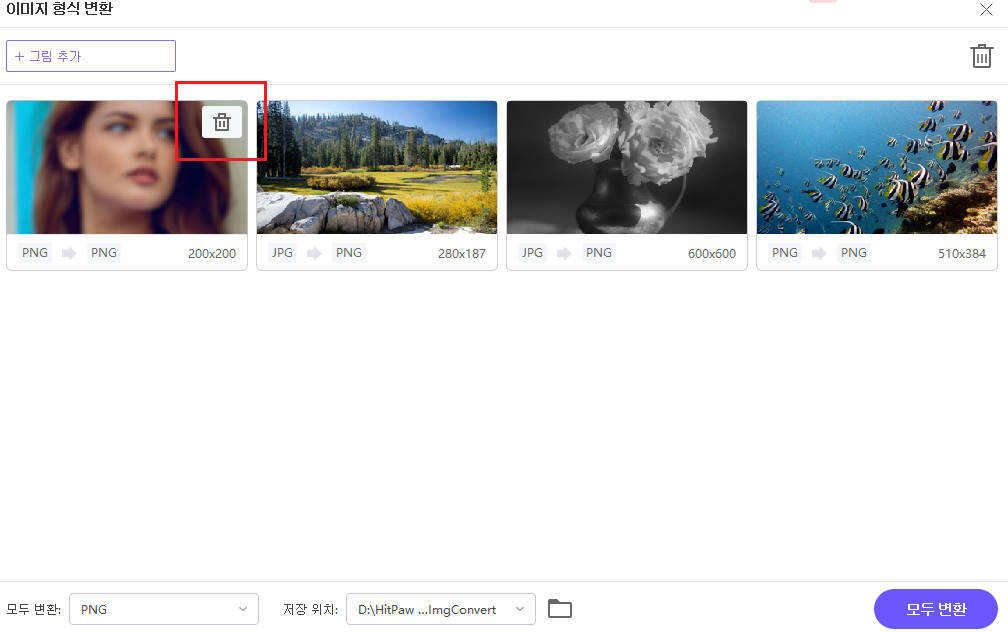Click the delete all trash icon
Viewport: 1008px width, 632px height.
pos(982,56)
